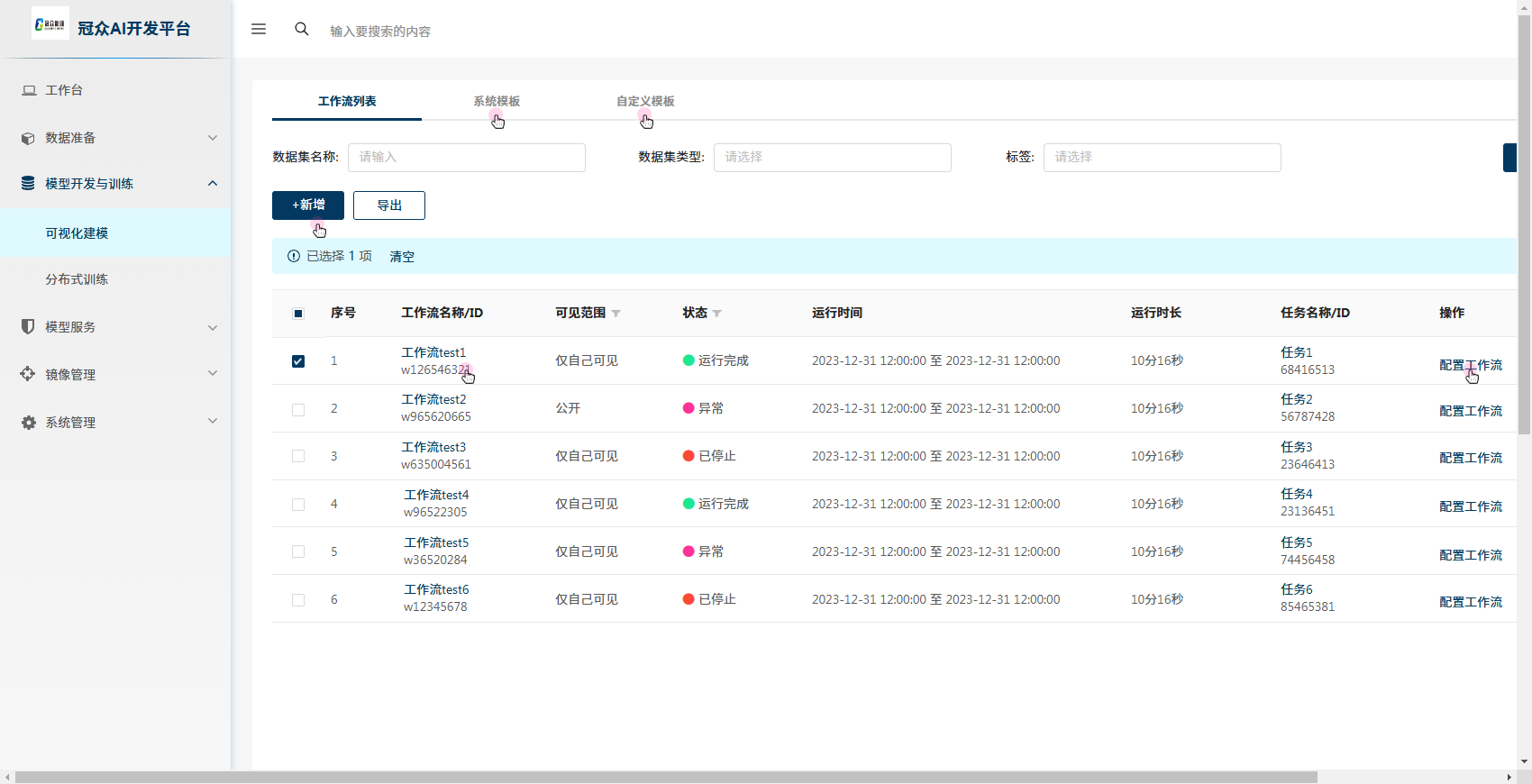The width and height of the screenshot is (1532, 784).
Task: Open the 可见范围 column filter icon
Action: (x=616, y=314)
